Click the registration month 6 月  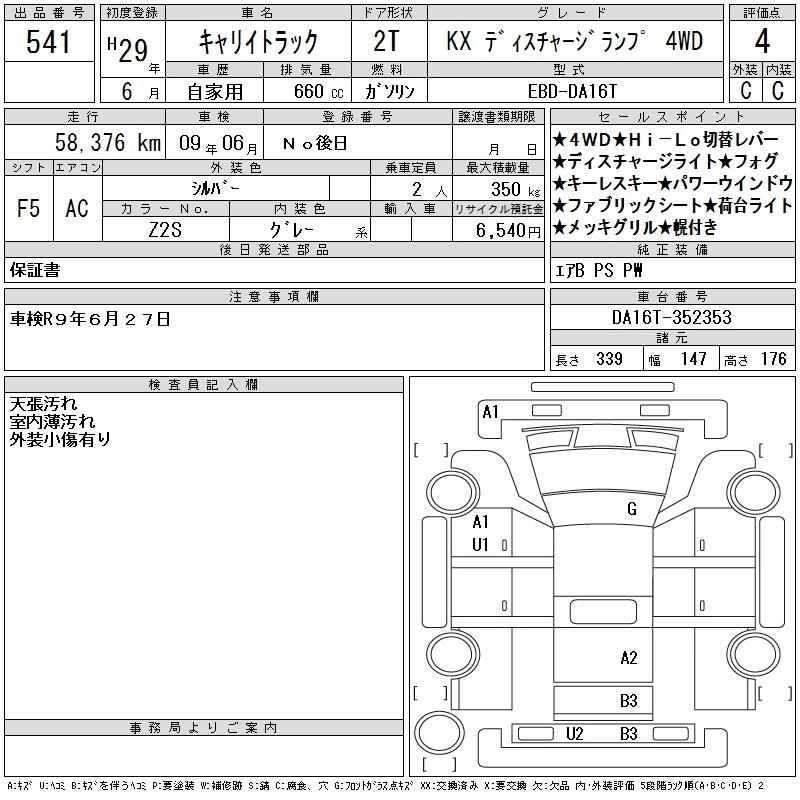click(140, 91)
